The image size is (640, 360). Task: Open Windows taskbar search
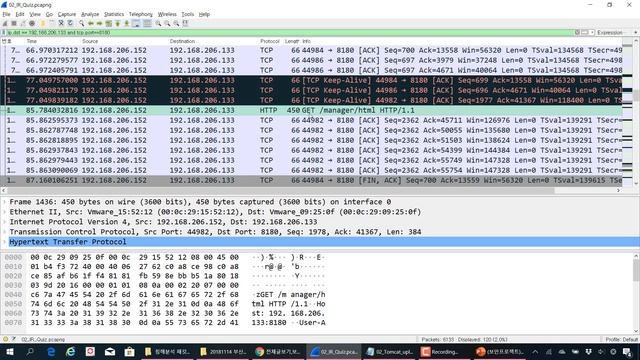[x=30, y=351]
